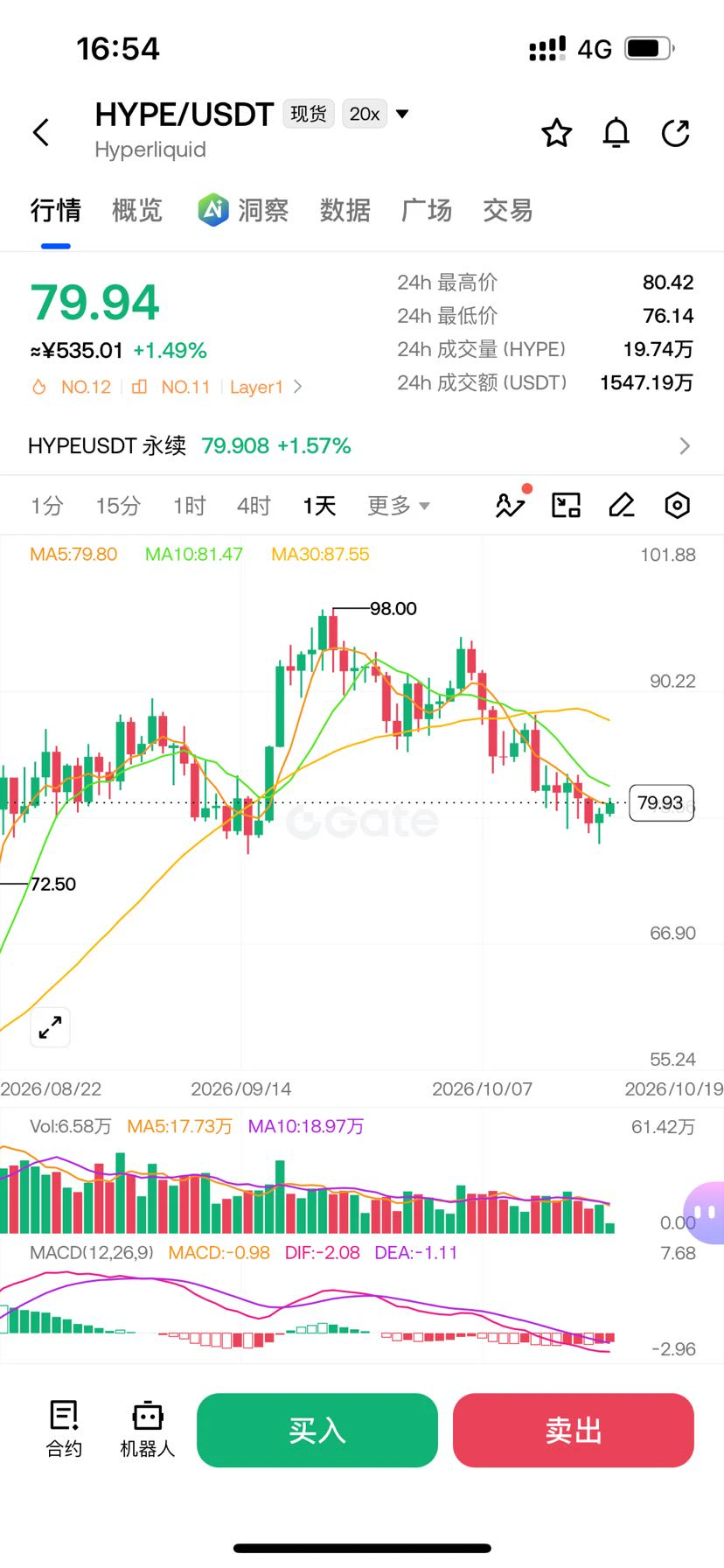Select the 4时 timeframe
The image size is (724, 1568).
pyautogui.click(x=254, y=506)
